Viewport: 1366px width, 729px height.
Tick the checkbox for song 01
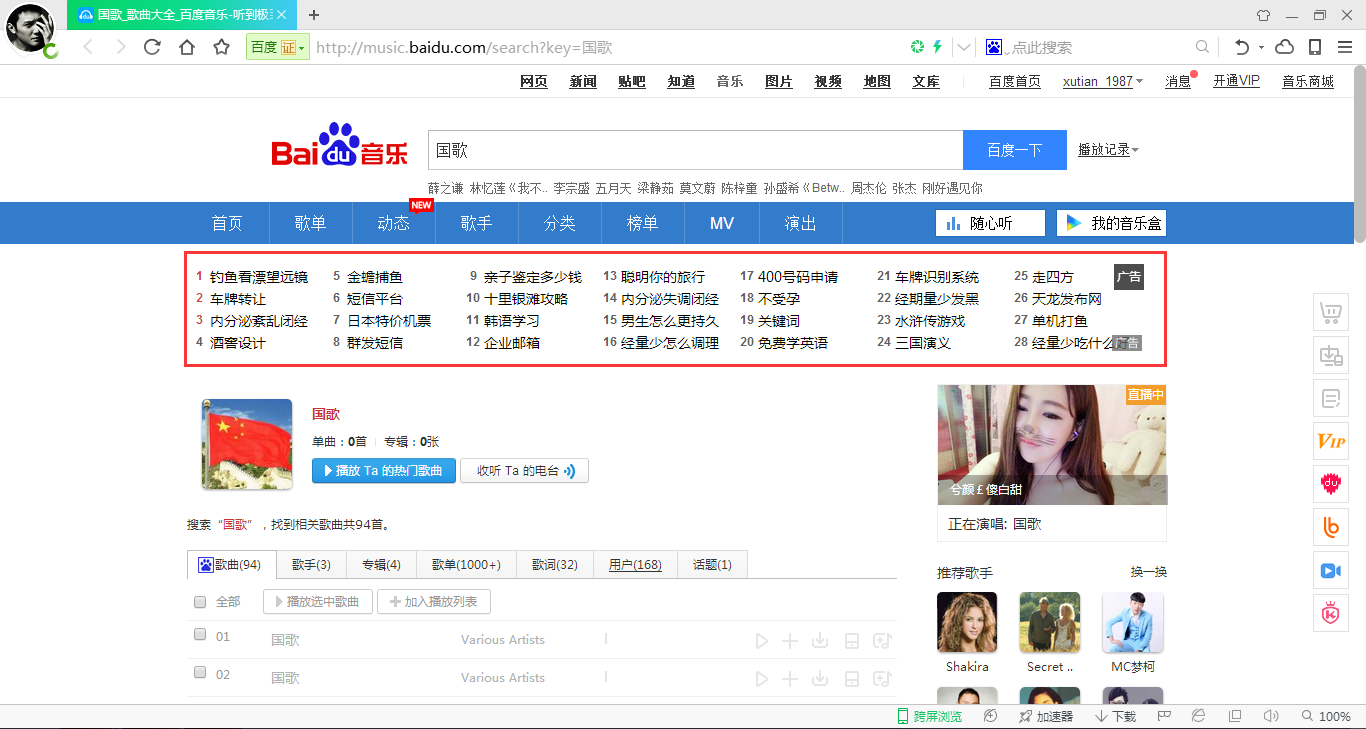click(200, 635)
